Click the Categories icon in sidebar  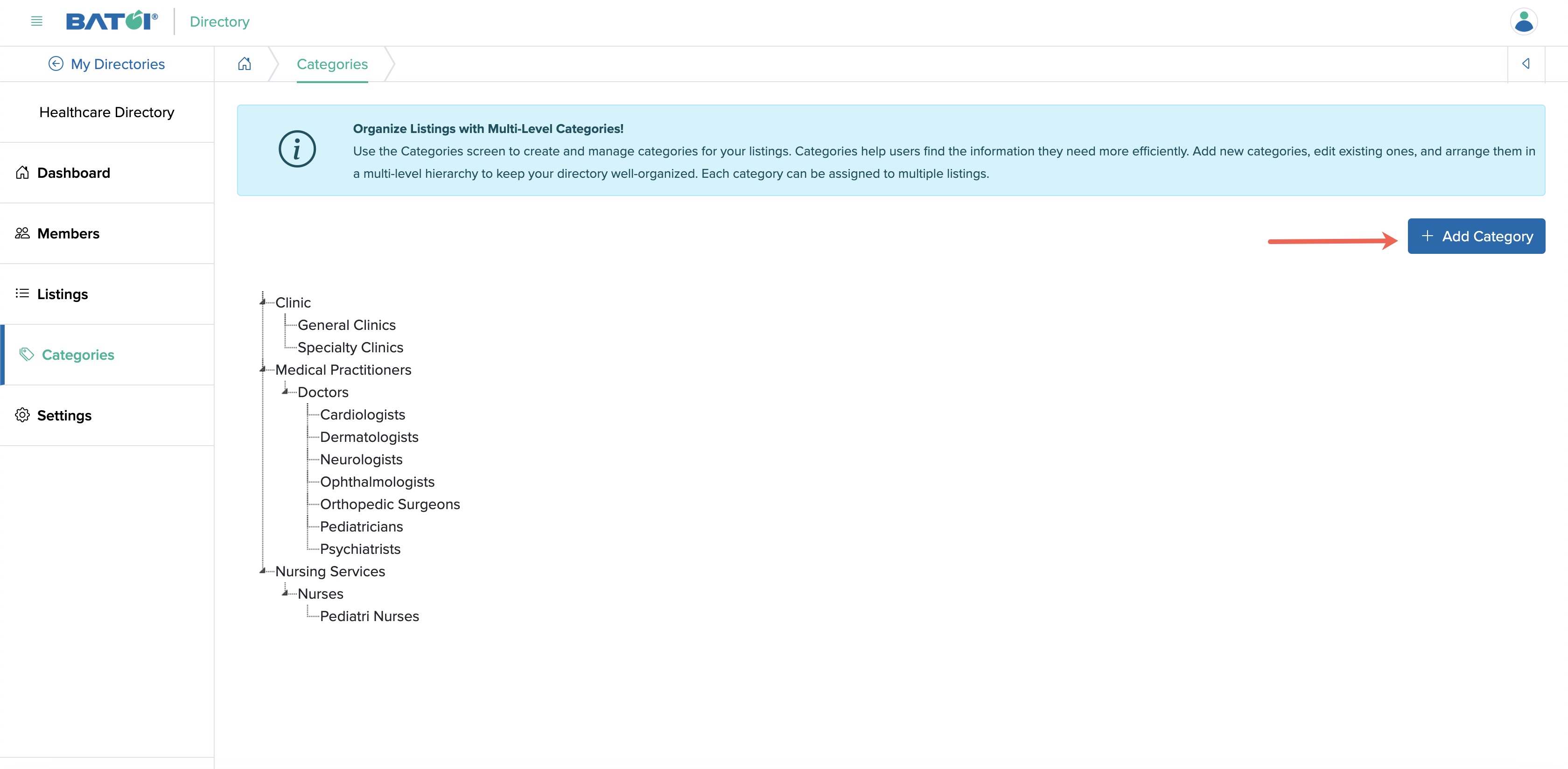pos(26,354)
